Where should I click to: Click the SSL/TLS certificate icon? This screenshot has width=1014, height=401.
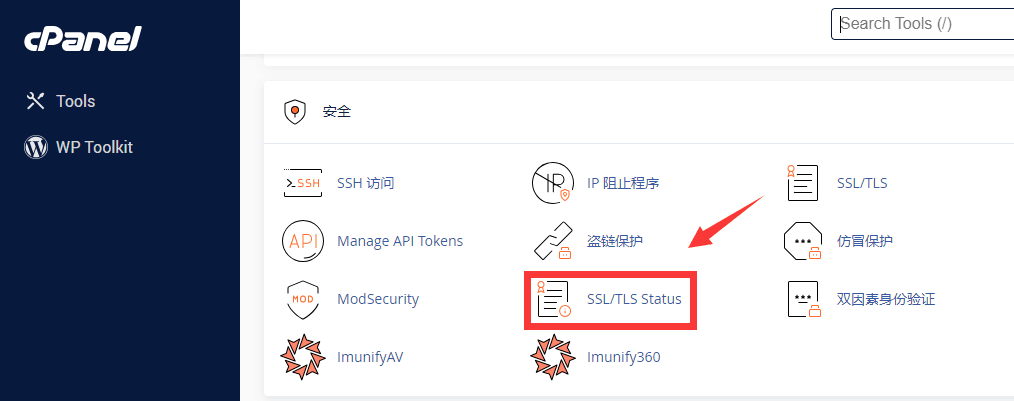tap(803, 182)
